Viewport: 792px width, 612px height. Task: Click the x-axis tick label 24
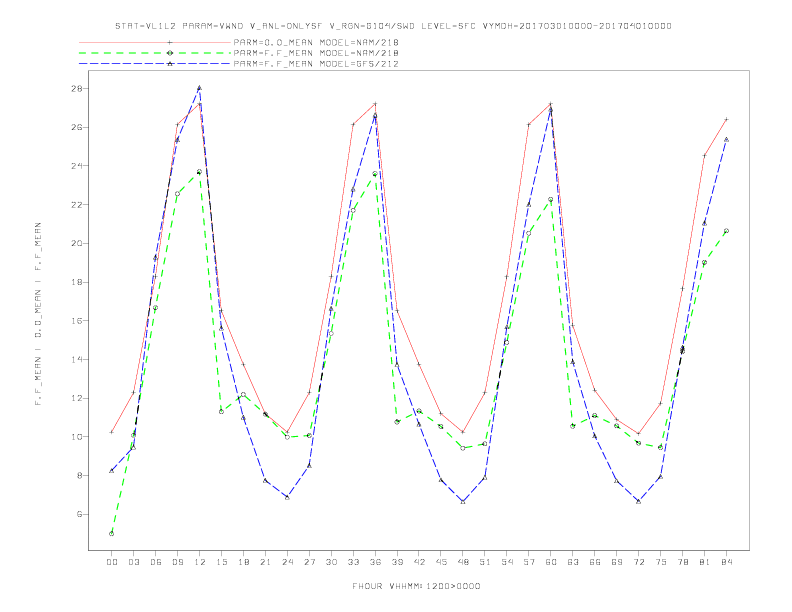(x=287, y=562)
